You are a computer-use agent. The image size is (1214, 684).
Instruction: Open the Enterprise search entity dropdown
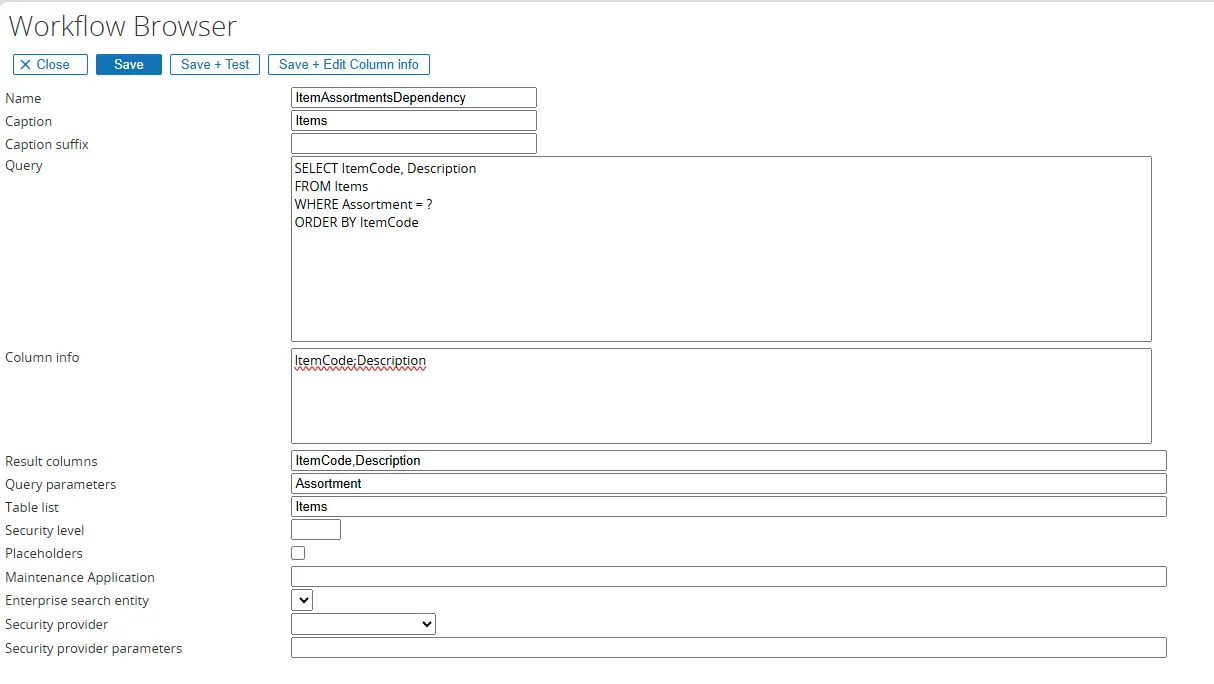tap(302, 600)
